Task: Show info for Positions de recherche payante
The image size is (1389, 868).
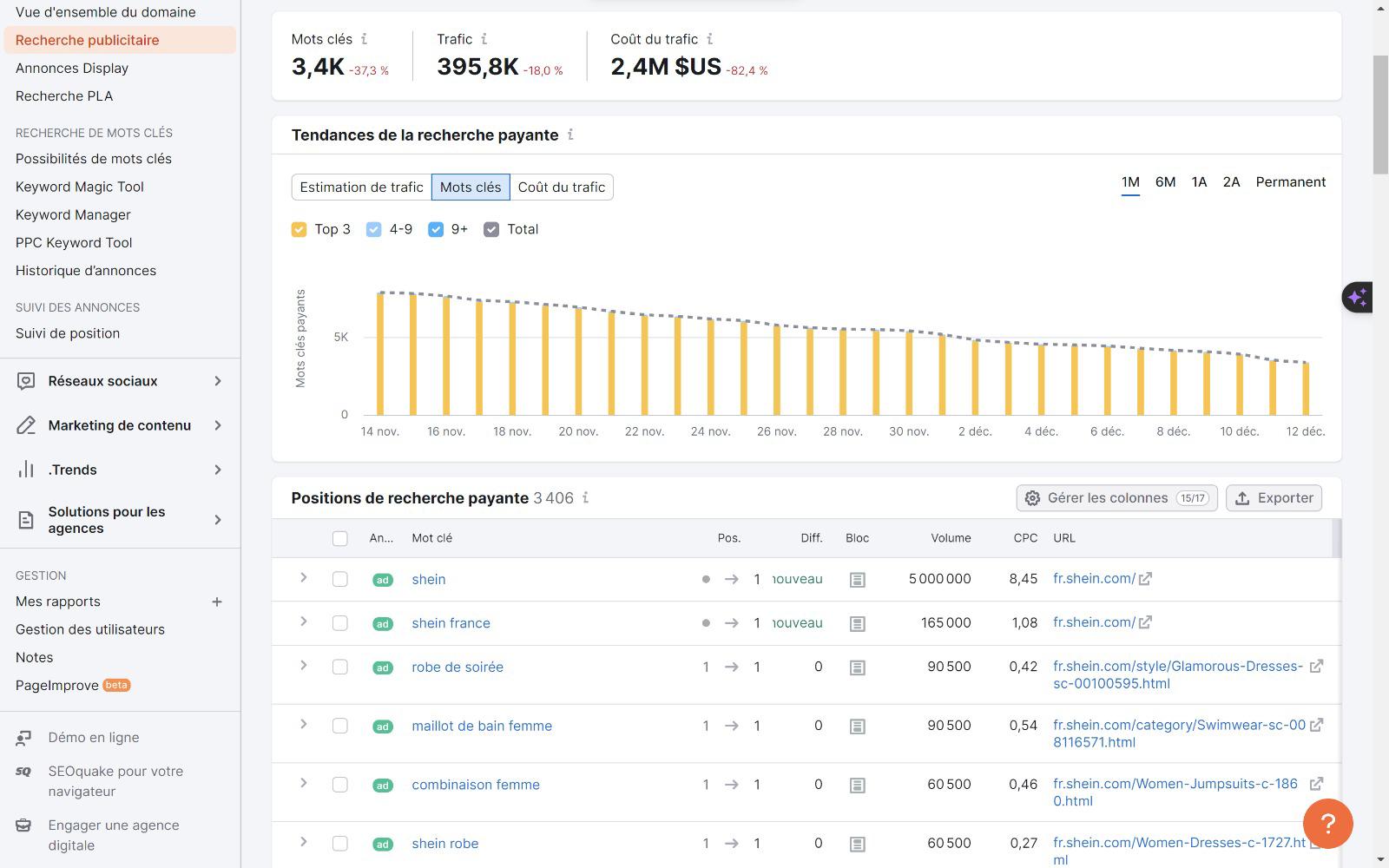Action: coord(586,497)
